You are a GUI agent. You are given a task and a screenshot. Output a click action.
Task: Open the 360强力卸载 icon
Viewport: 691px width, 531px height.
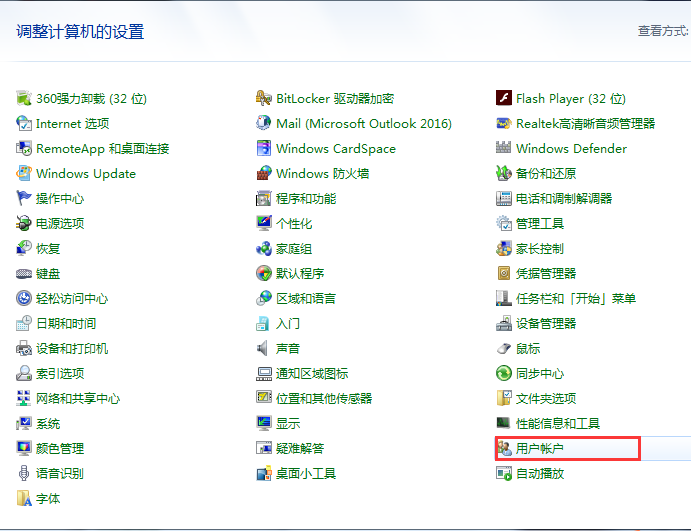[x=24, y=98]
